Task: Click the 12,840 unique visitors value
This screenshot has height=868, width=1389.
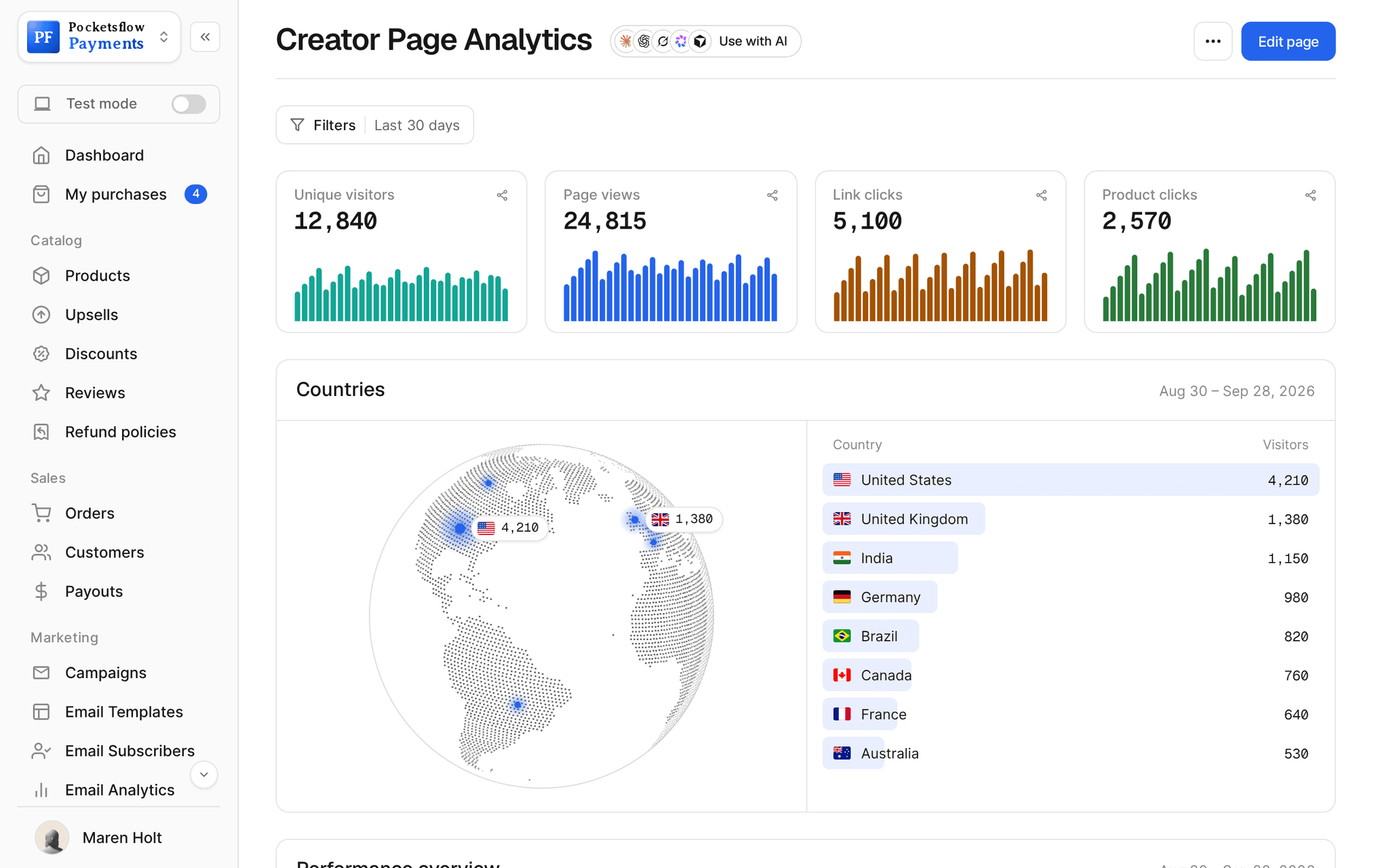Action: point(335,221)
